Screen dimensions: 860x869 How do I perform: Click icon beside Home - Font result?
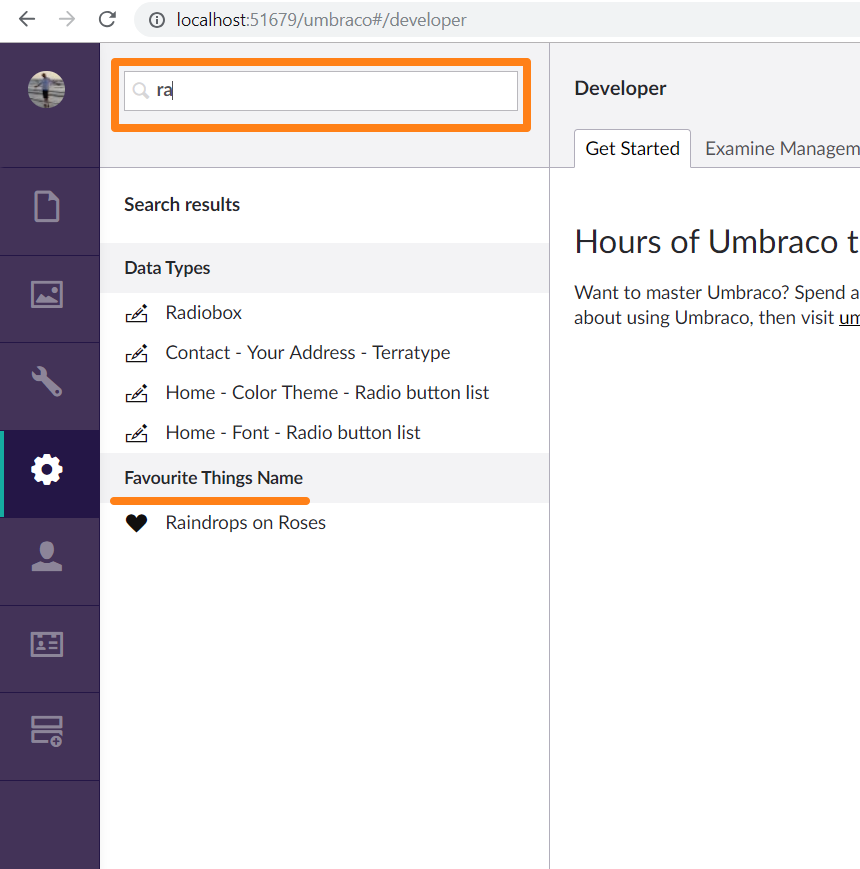[136, 433]
